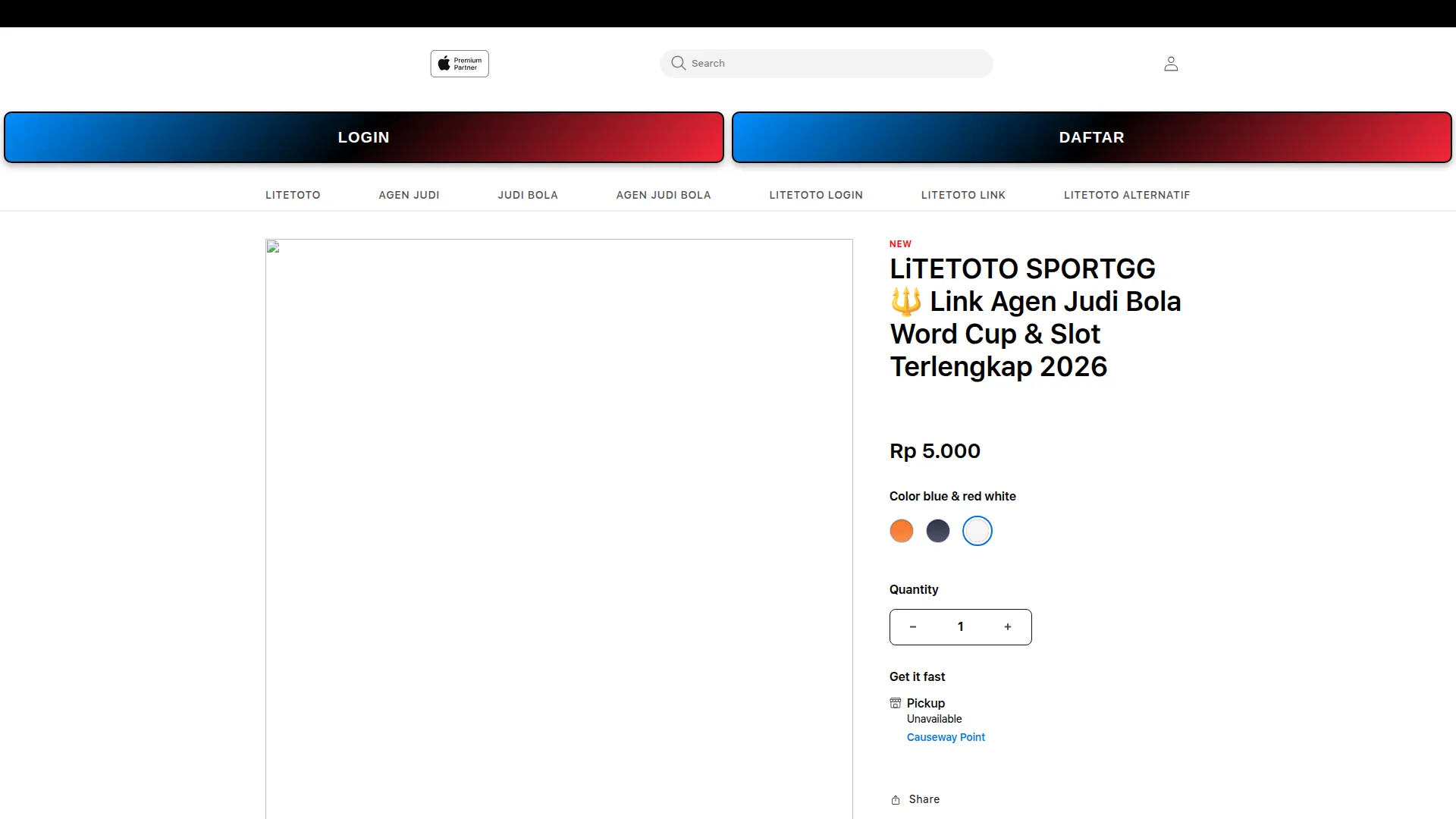Click the broken product image icon

point(273,246)
